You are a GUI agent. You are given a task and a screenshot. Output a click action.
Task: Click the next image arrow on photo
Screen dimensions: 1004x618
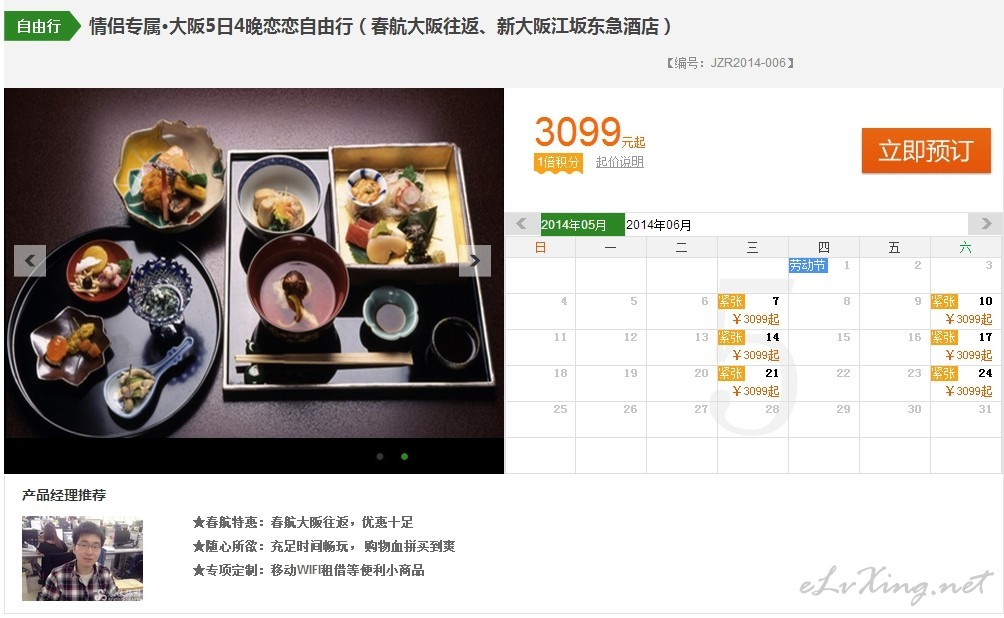tap(474, 261)
